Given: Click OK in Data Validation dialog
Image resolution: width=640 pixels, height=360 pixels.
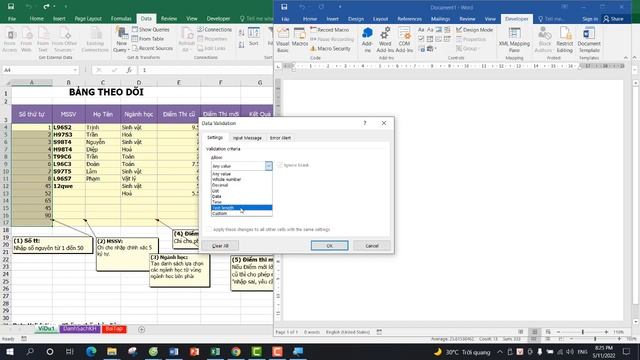Looking at the screenshot, I should coord(329,246).
